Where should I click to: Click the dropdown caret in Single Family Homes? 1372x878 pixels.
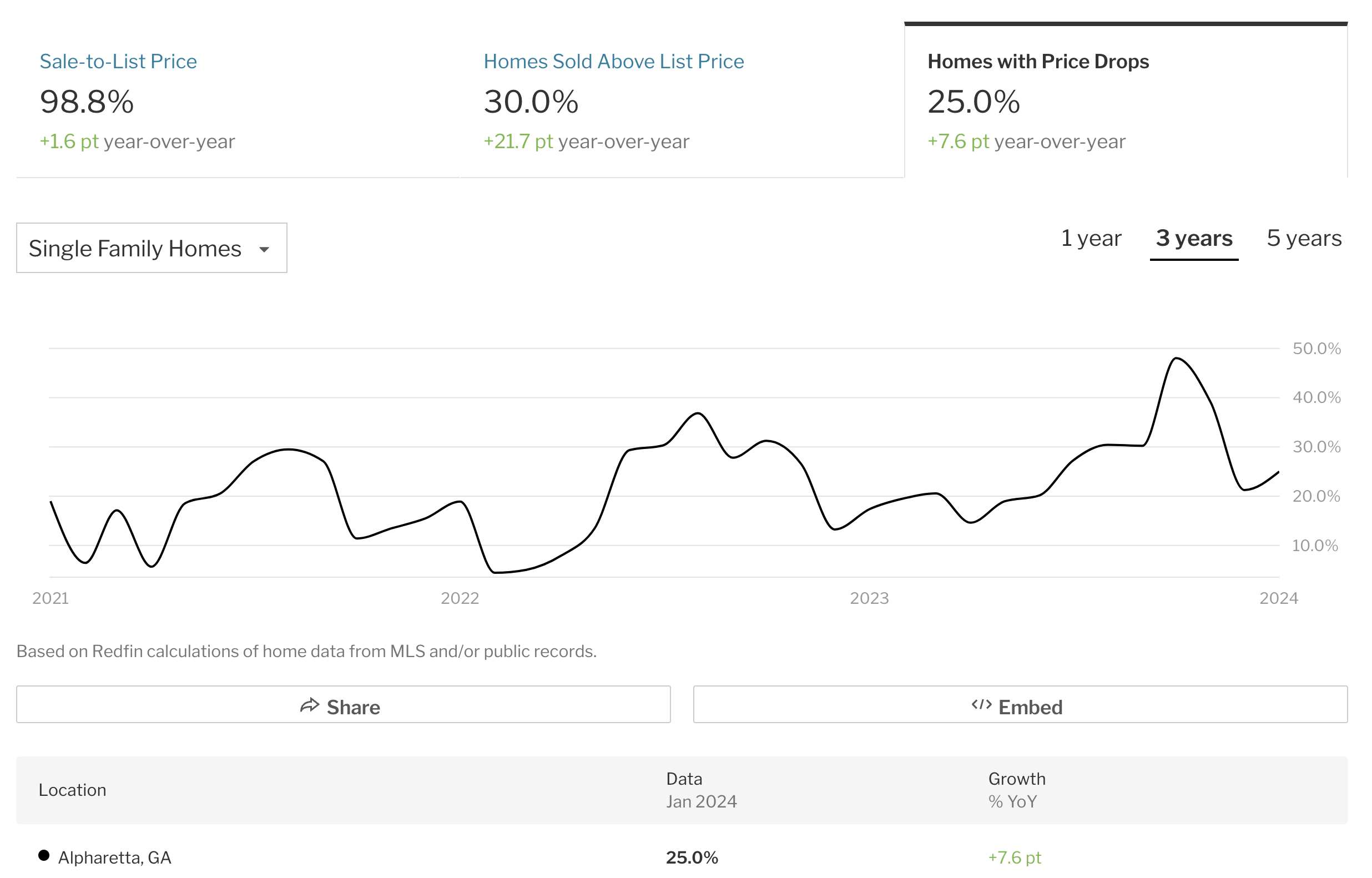pos(264,249)
